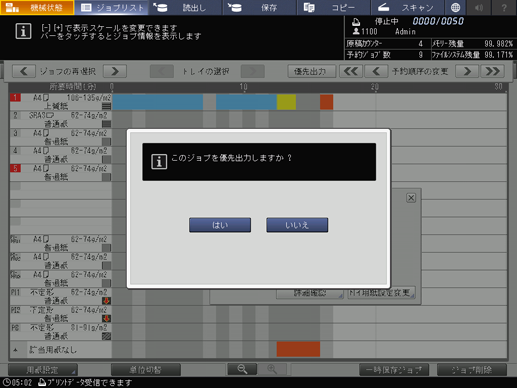This screenshot has width=517, height=388.
Task: Select PI2 不定形 tray row
Action: [x=61, y=314]
